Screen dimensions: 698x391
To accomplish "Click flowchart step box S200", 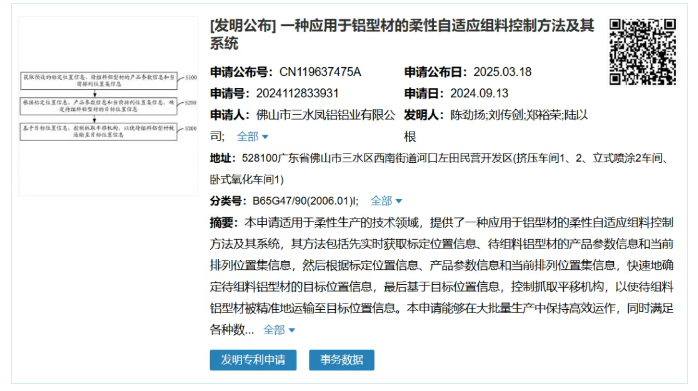I will tap(99, 106).
